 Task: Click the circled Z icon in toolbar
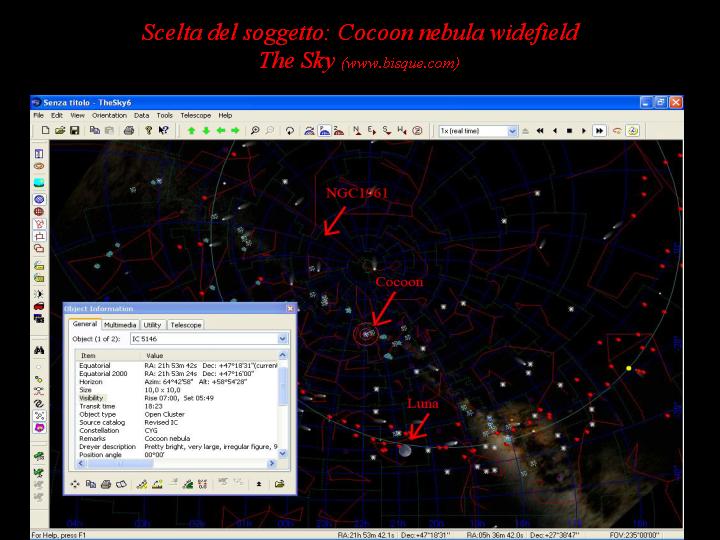417,131
